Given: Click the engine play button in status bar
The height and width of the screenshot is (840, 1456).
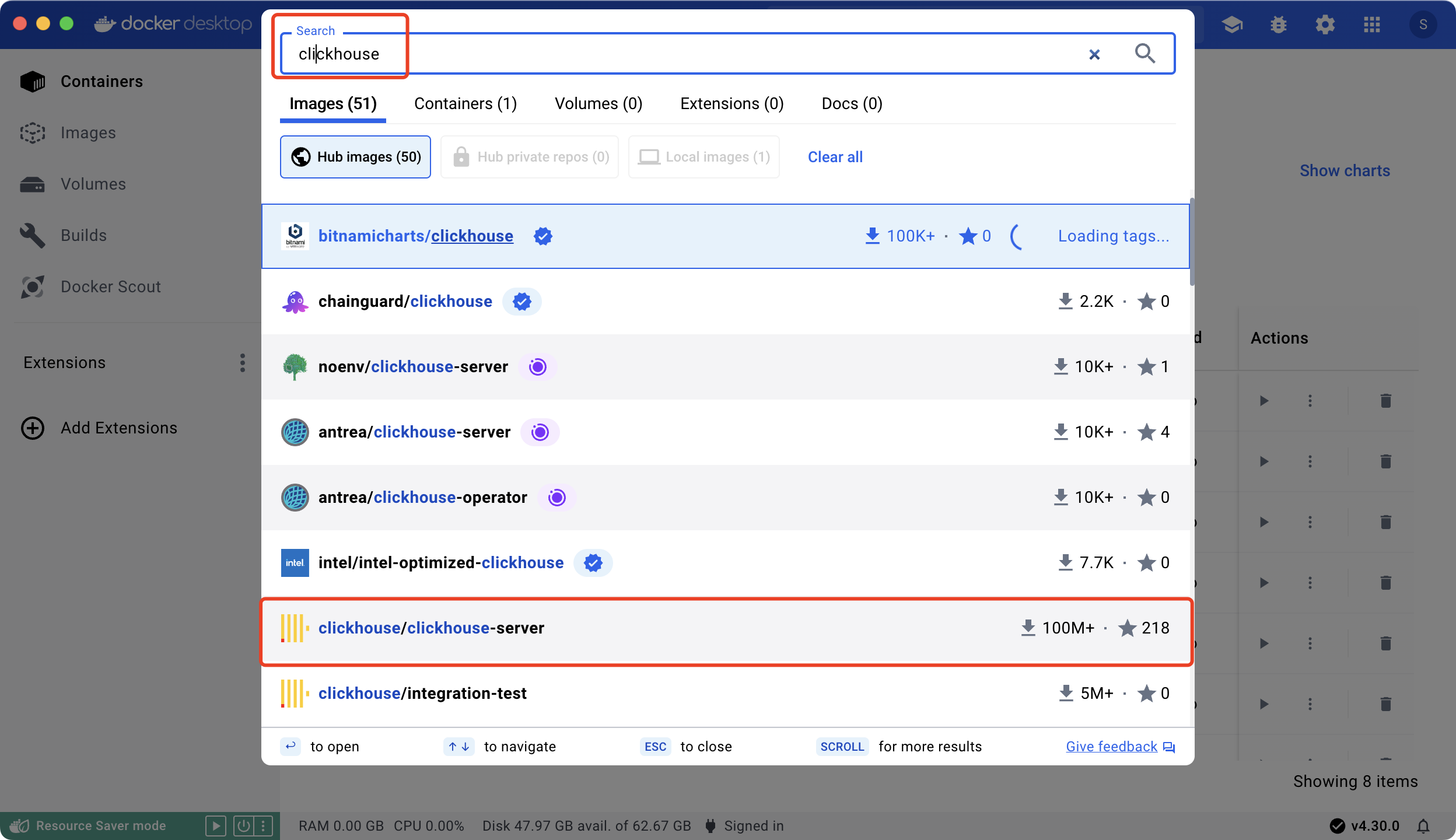Looking at the screenshot, I should pyautogui.click(x=215, y=826).
